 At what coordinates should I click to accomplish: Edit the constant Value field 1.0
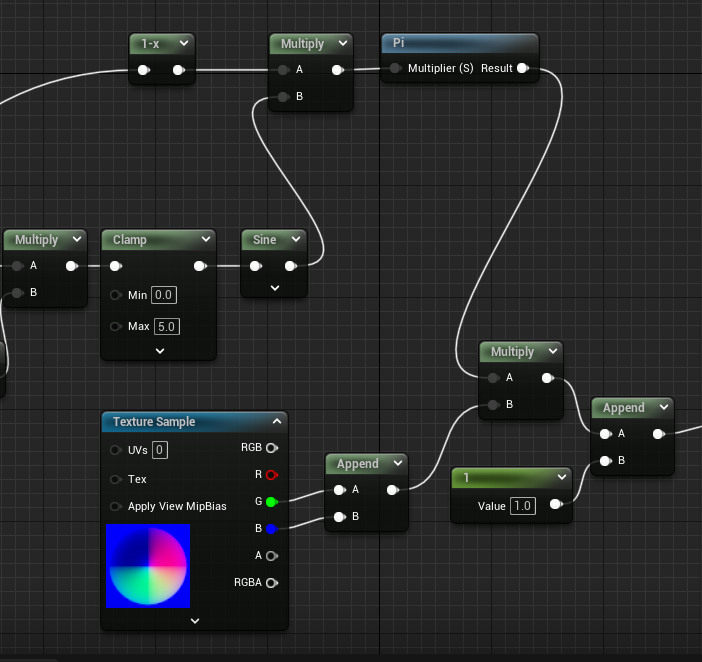point(523,506)
